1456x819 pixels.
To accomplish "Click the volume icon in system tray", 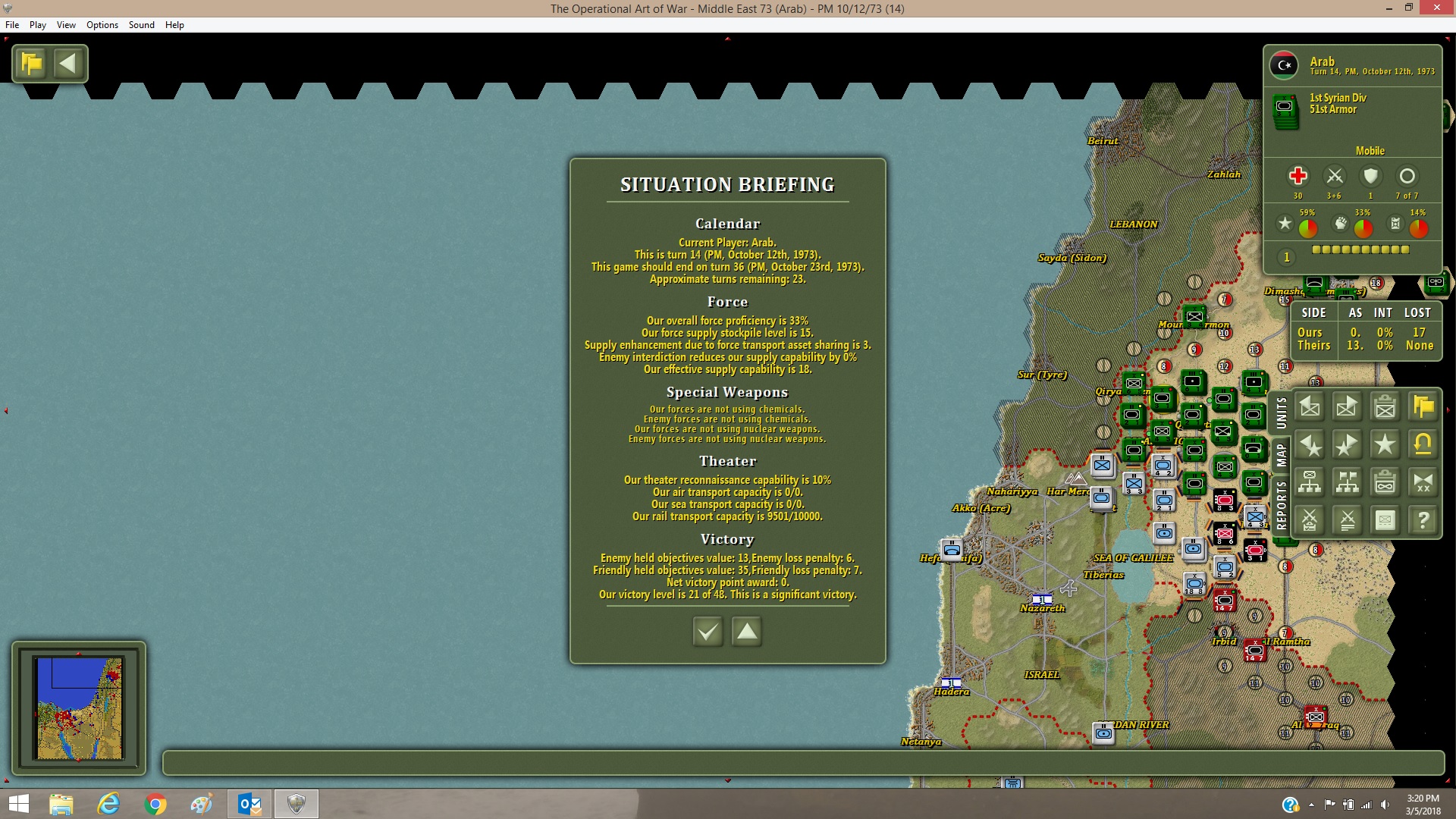I will [1385, 805].
